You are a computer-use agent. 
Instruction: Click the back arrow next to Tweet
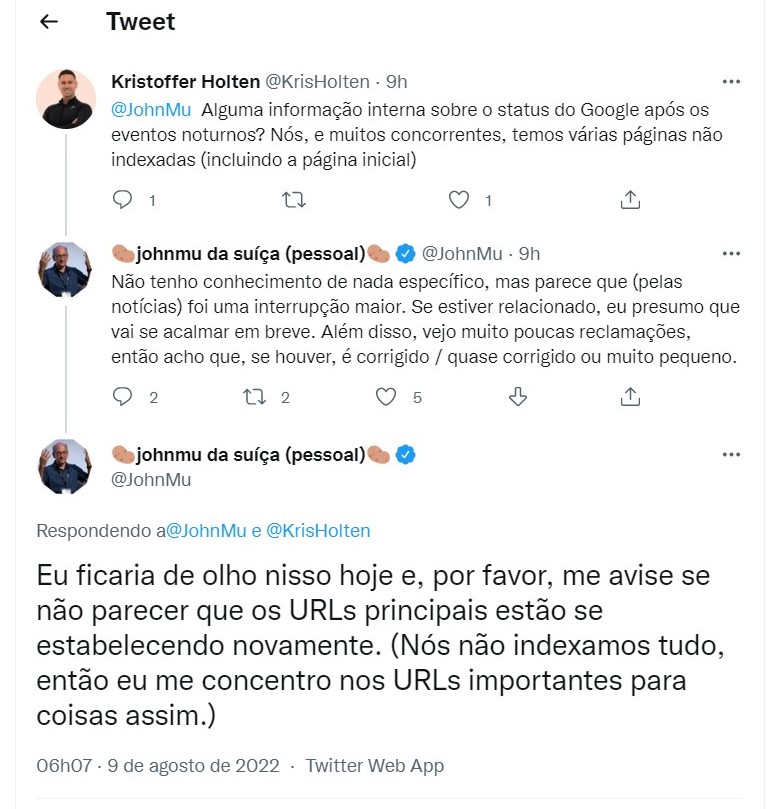(x=49, y=22)
